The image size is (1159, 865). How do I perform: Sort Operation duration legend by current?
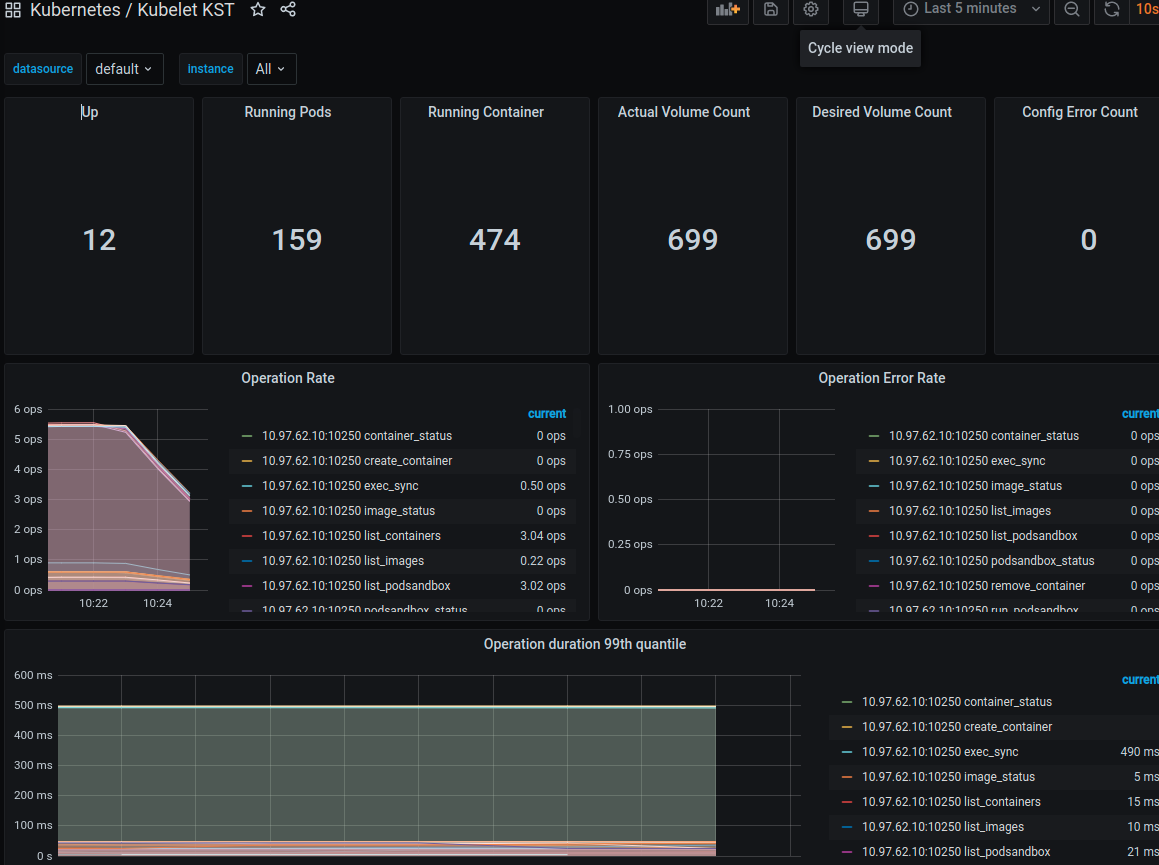[1140, 679]
